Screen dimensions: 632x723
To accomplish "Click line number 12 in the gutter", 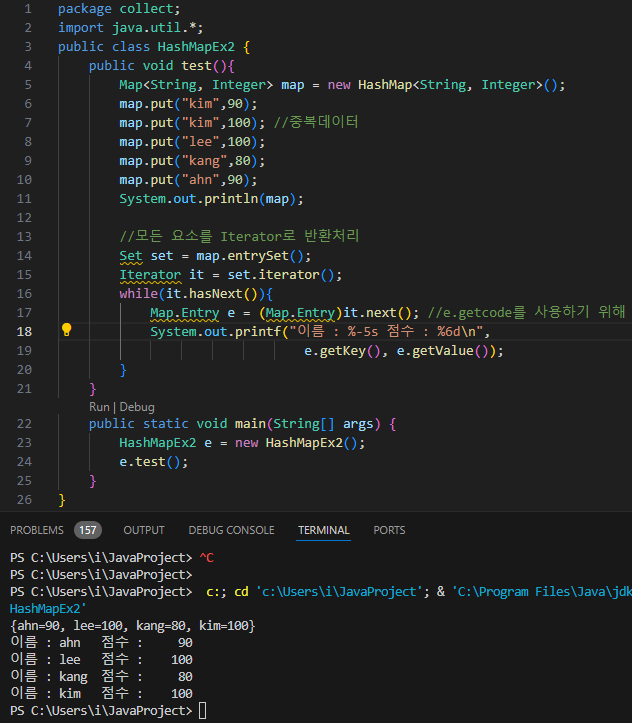I will point(24,218).
